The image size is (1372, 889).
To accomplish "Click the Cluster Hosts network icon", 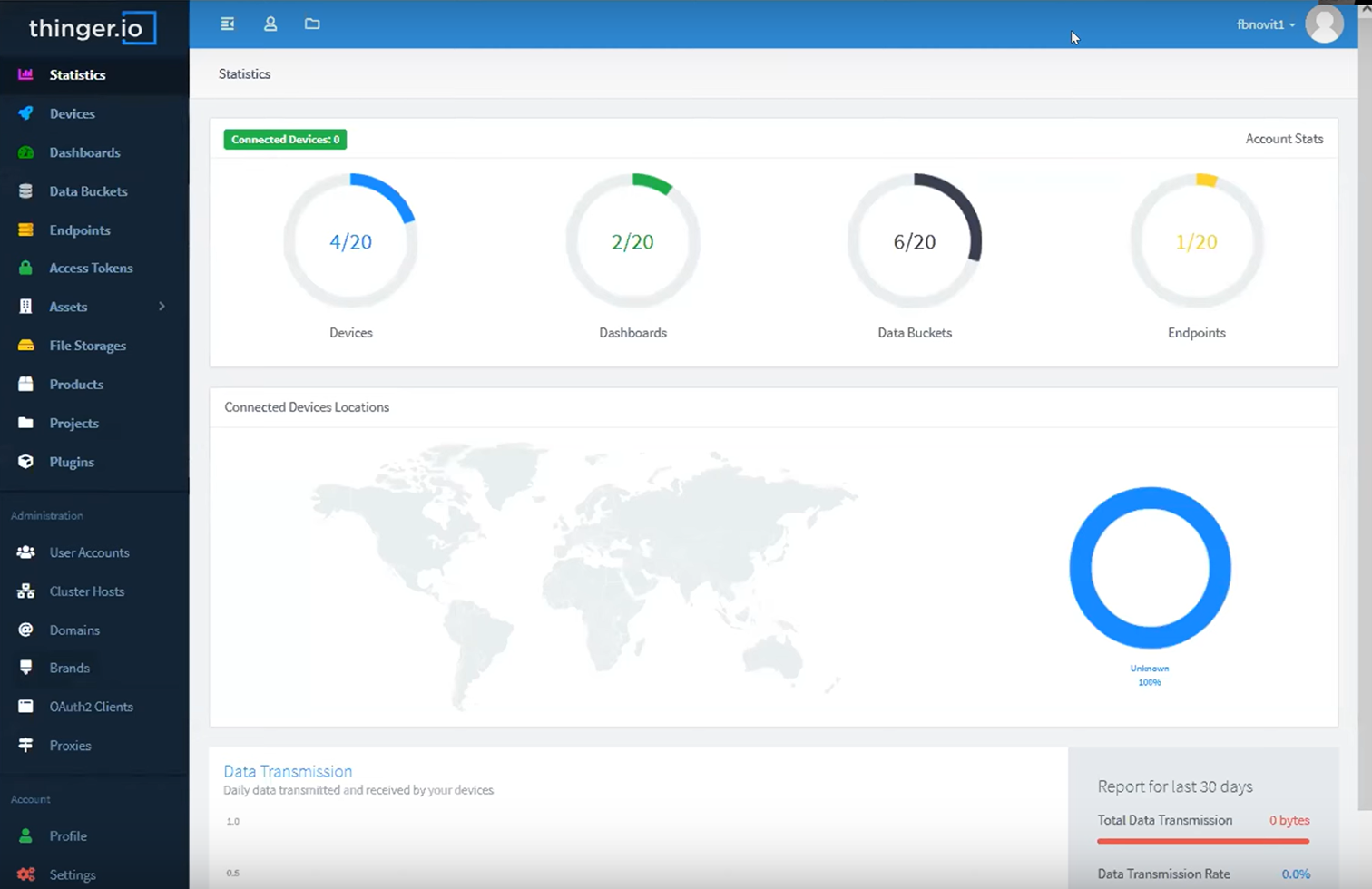I will point(25,591).
